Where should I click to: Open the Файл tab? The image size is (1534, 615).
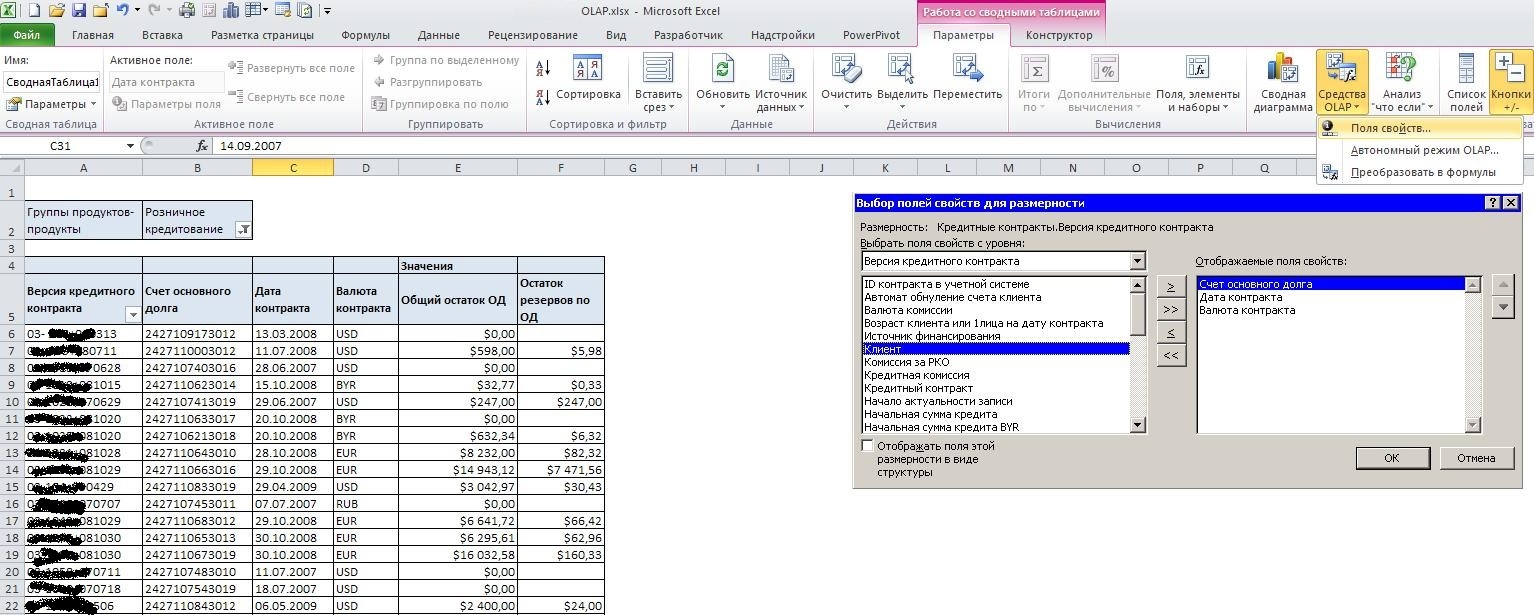click(27, 35)
